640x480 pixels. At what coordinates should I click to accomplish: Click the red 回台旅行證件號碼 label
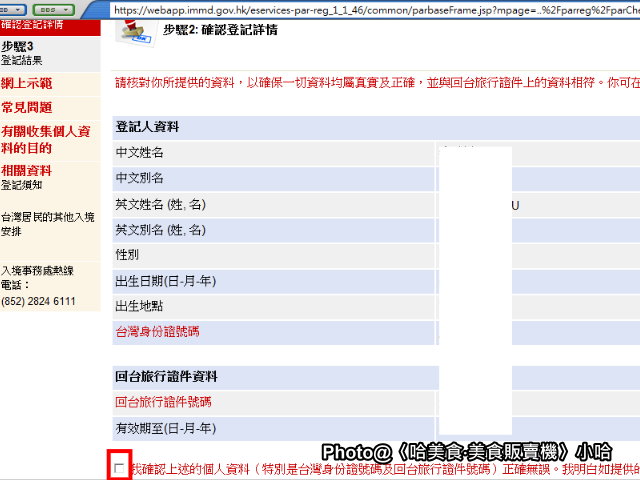coord(163,402)
